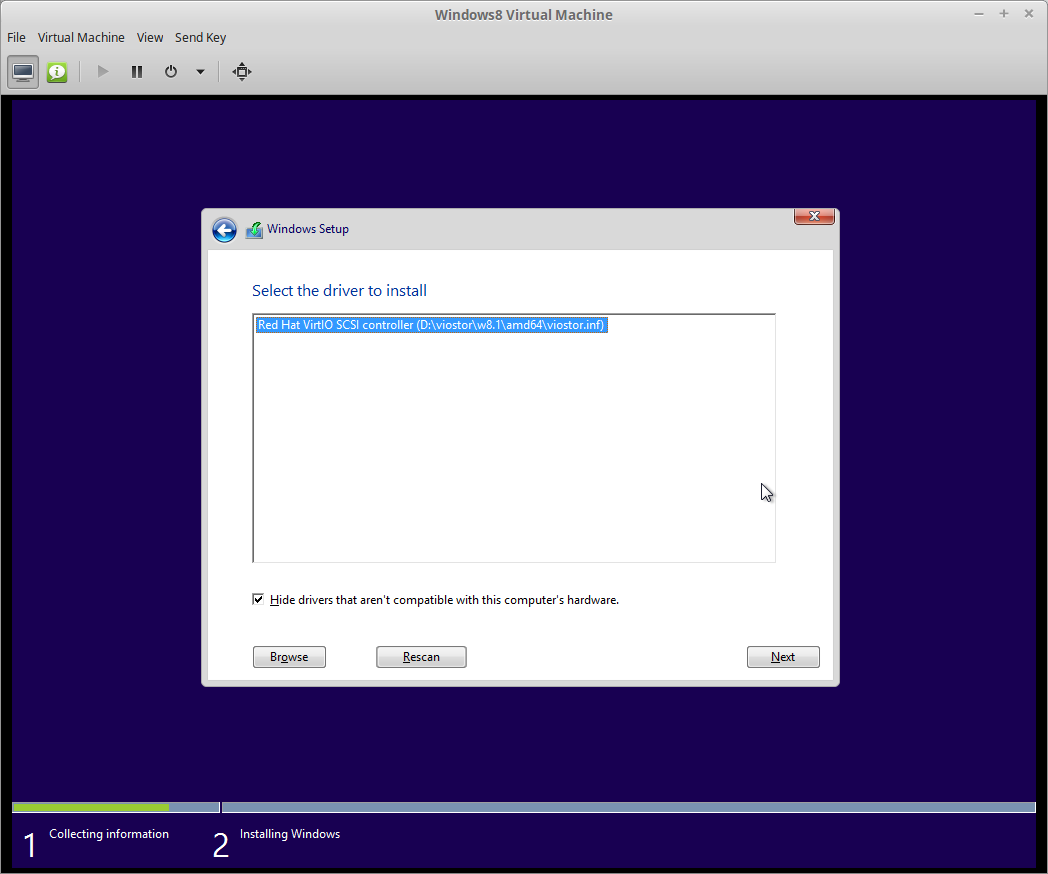Screen dimensions: 1048x874
Task: Show the graphical console view
Action: pos(23,71)
